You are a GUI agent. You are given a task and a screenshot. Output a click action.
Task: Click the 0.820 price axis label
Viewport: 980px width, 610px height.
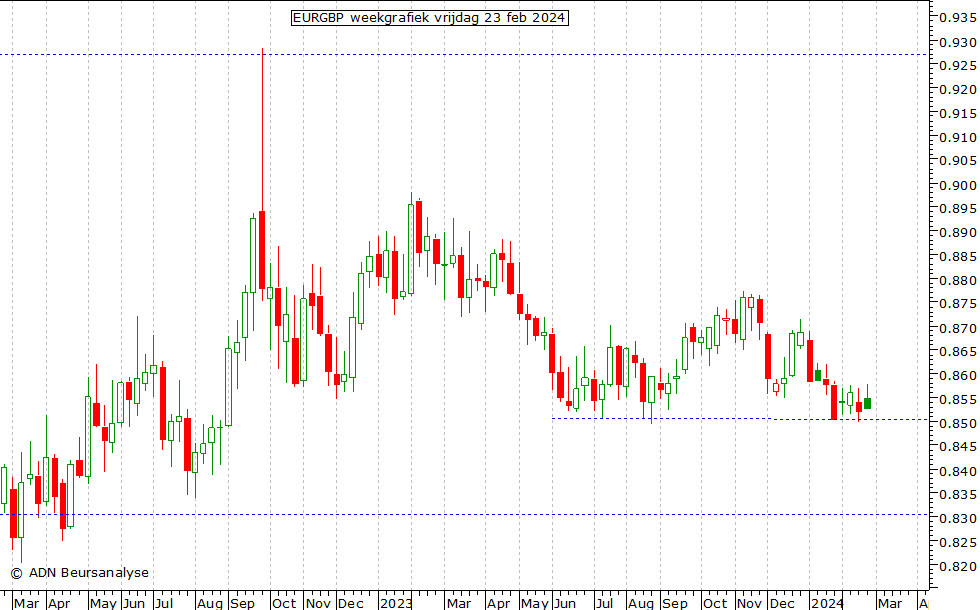(x=959, y=566)
